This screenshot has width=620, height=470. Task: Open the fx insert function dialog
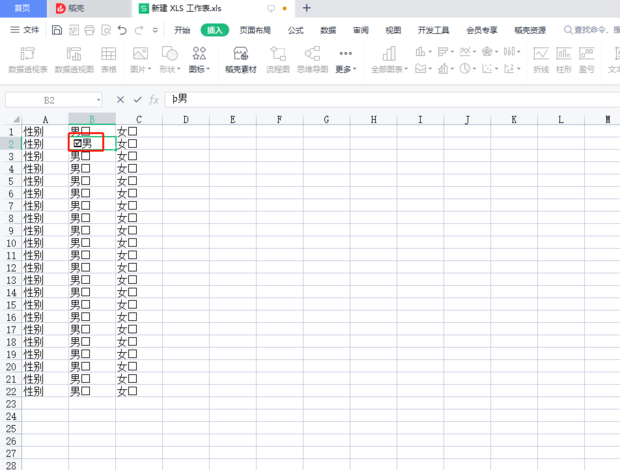154,100
